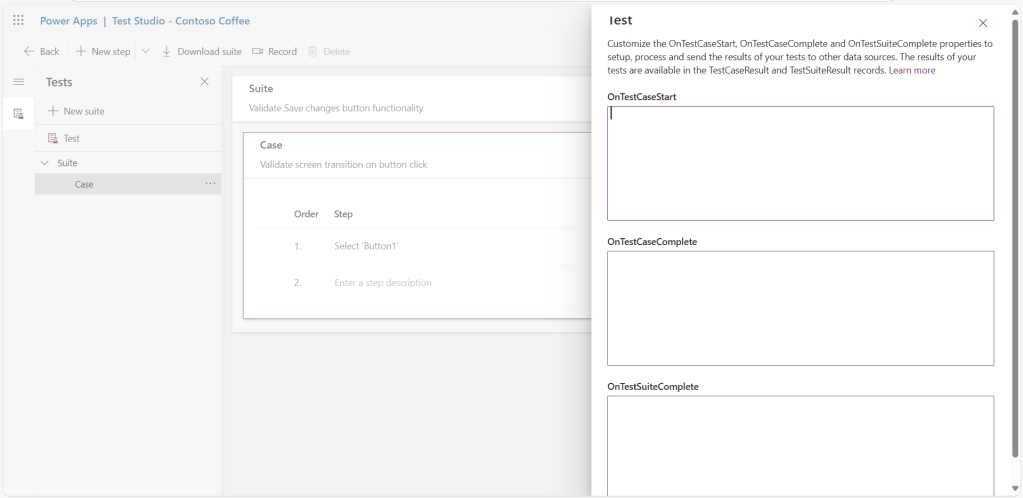The width and height of the screenshot is (1023, 498).
Task: Start the Record button
Action: (x=274, y=51)
